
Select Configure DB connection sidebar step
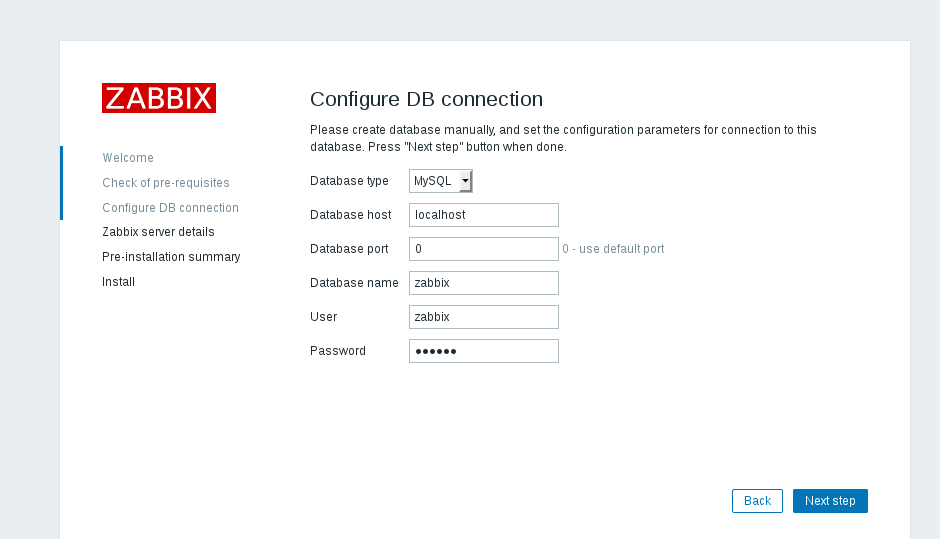point(170,207)
